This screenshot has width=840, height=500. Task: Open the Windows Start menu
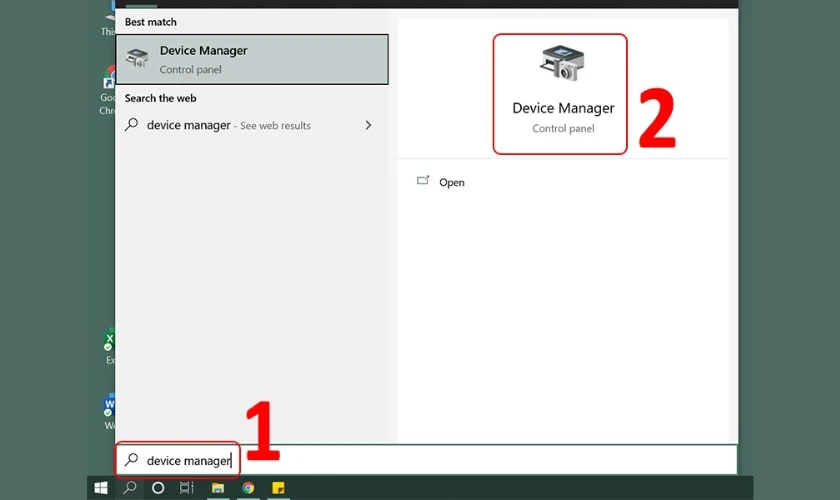coord(101,488)
